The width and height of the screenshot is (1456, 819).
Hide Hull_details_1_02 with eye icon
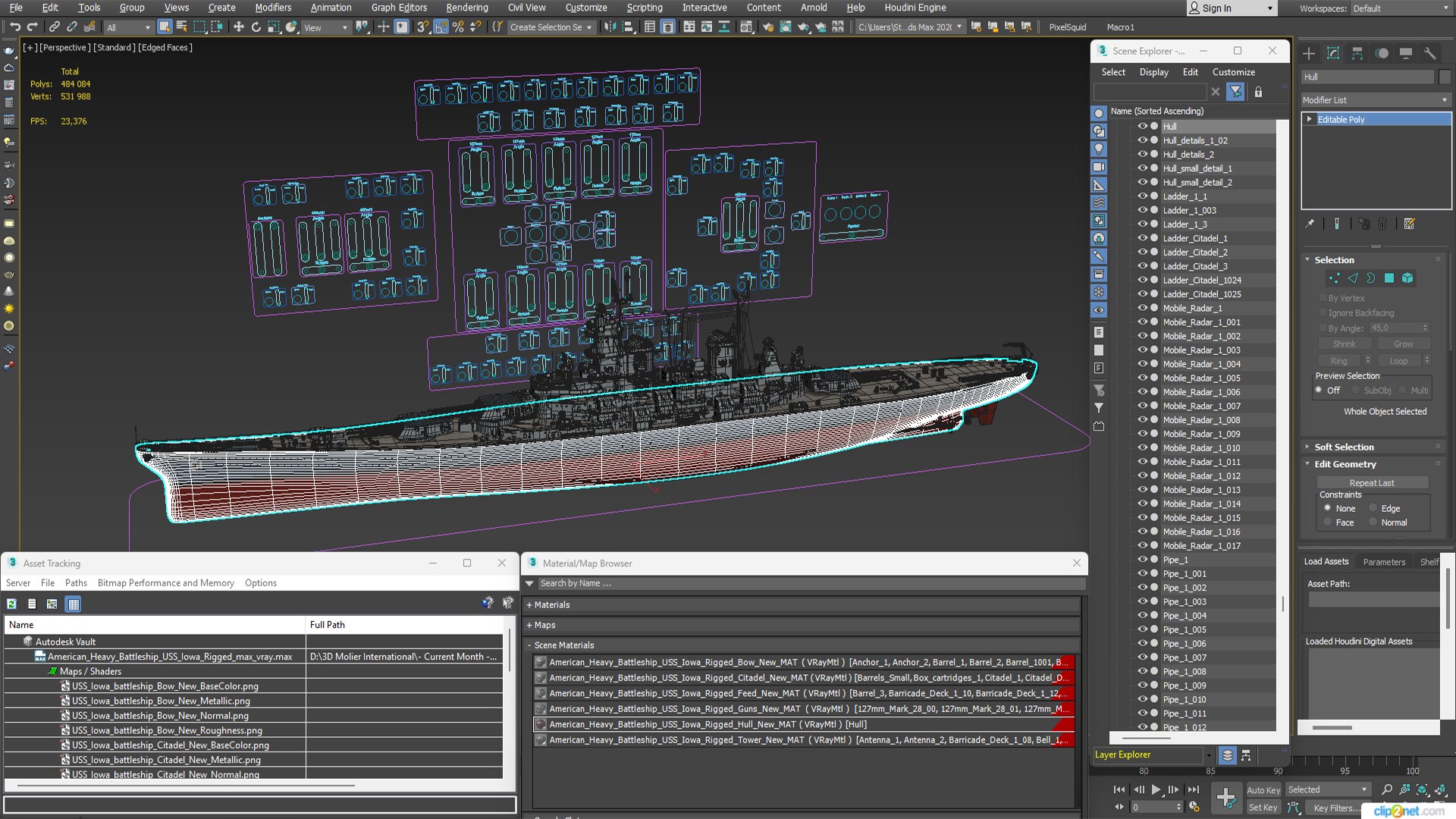coord(1142,140)
